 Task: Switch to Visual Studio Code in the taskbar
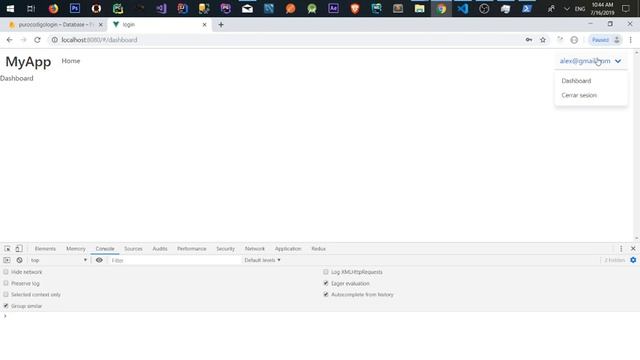coord(462,9)
